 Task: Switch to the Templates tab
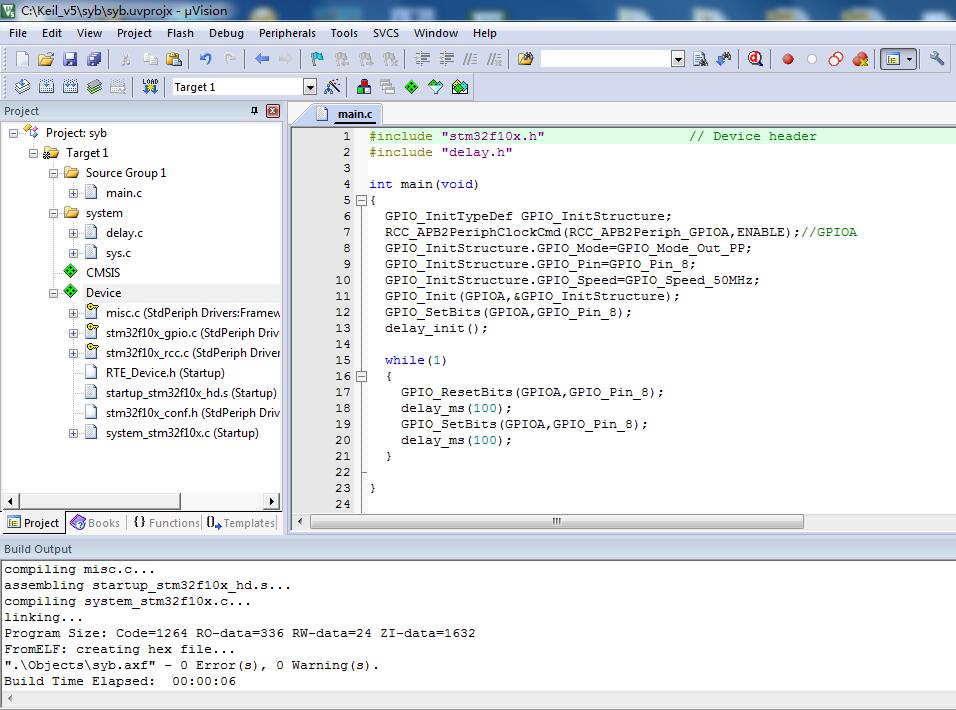[x=240, y=523]
